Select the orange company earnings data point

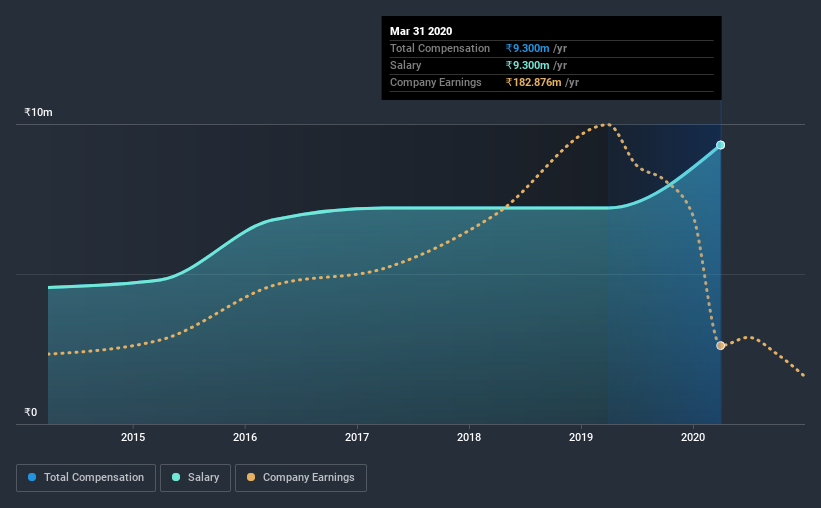pos(720,346)
